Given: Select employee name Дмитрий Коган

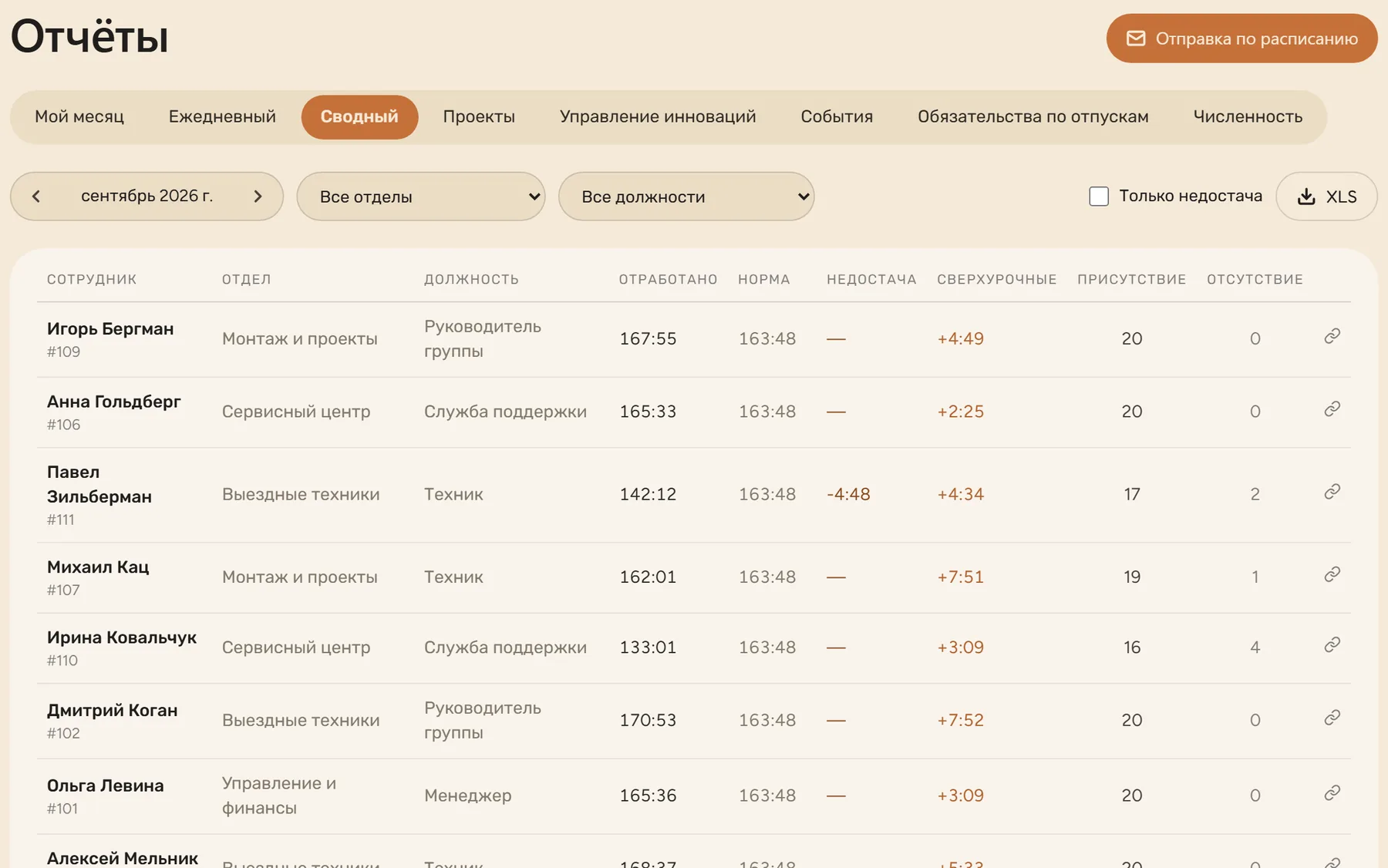Looking at the screenshot, I should click(x=112, y=710).
